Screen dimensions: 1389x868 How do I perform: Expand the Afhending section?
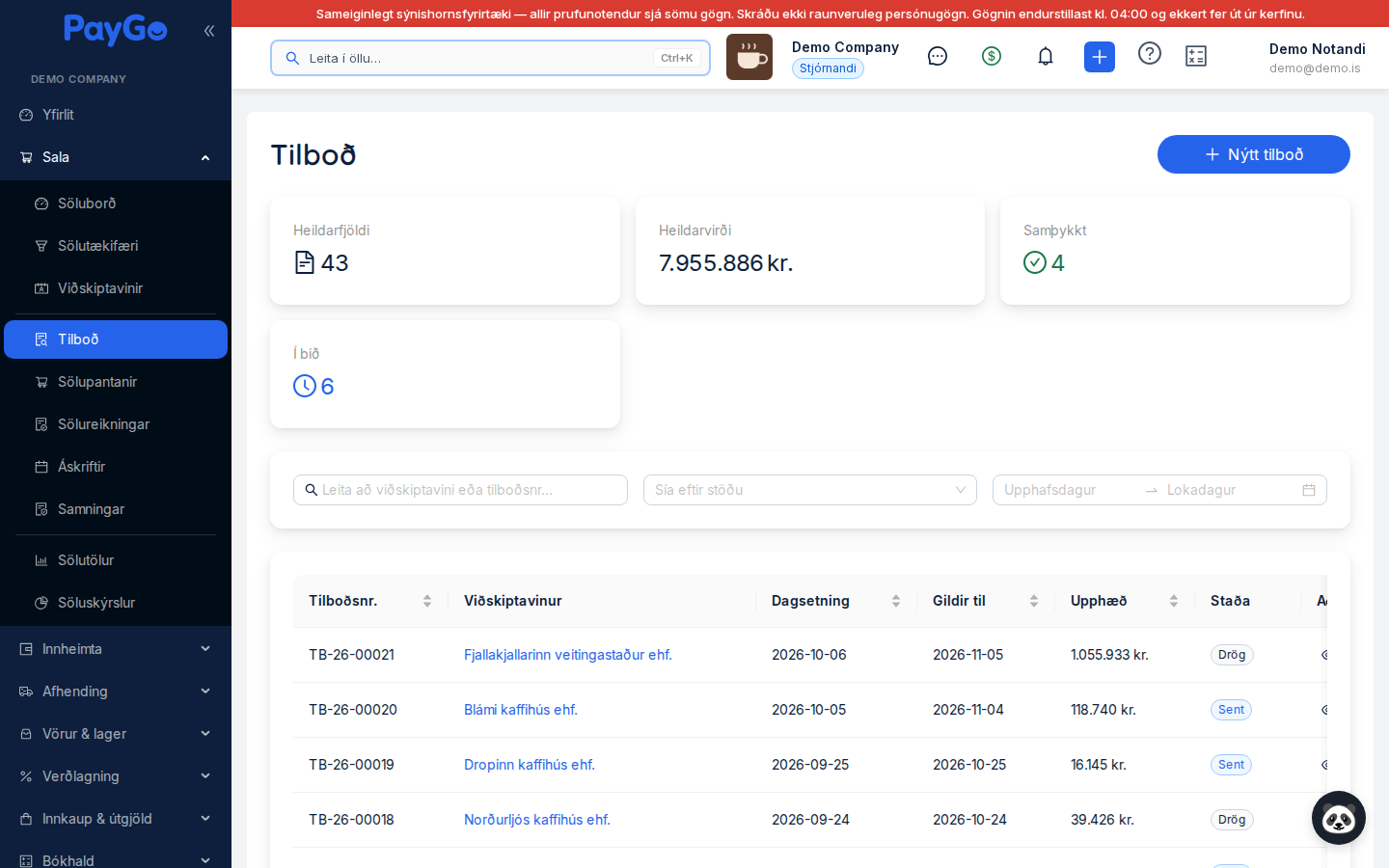click(x=116, y=692)
